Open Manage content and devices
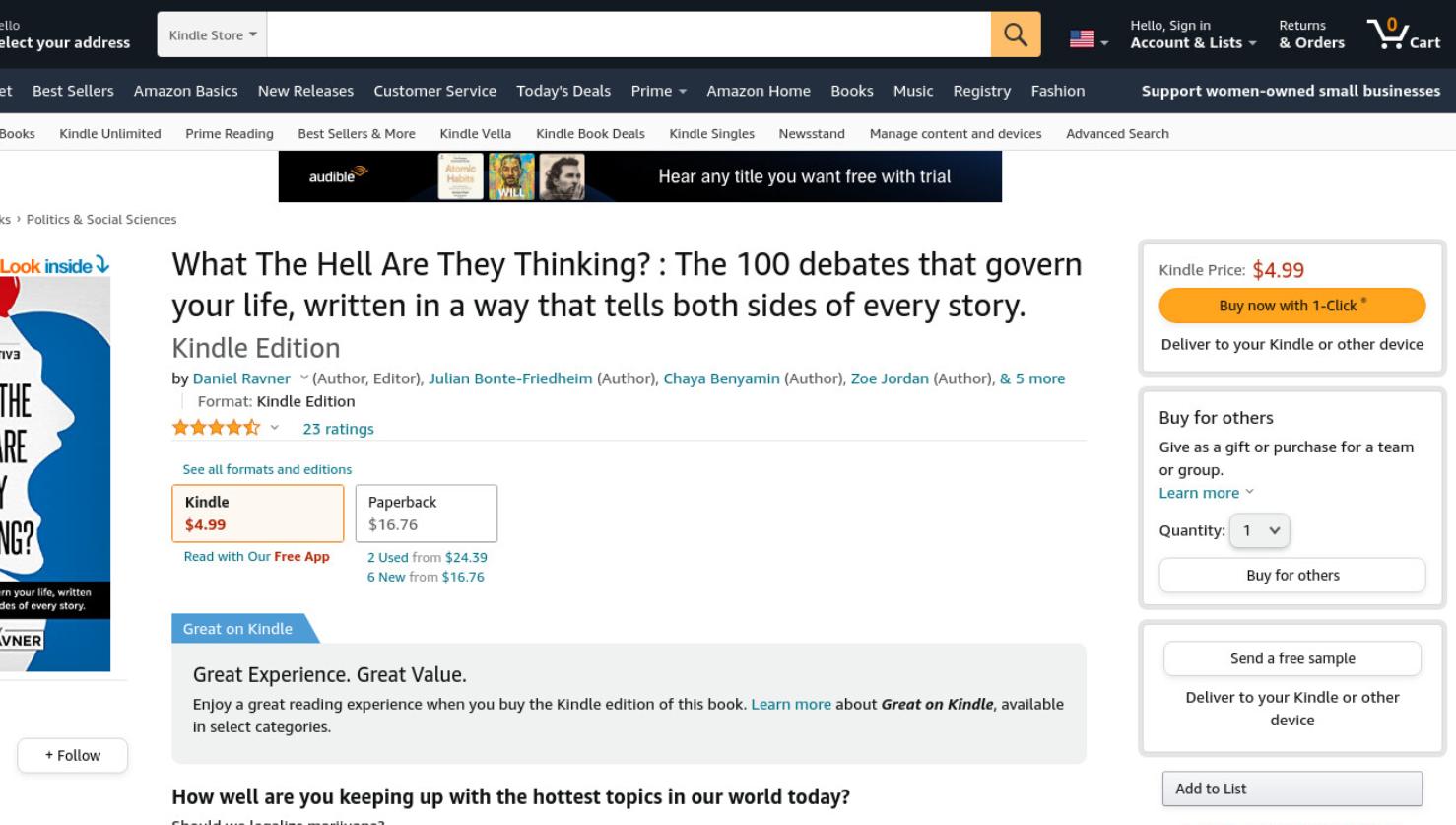Image resolution: width=1456 pixels, height=825 pixels. coord(956,133)
